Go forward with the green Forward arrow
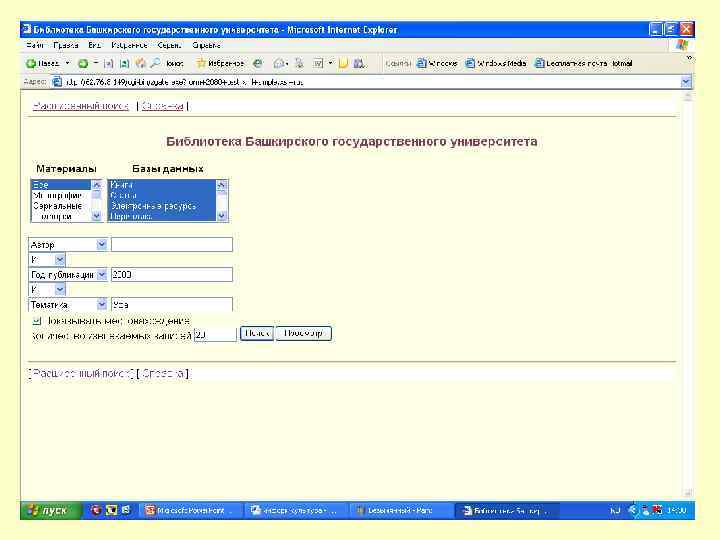 (x=83, y=63)
